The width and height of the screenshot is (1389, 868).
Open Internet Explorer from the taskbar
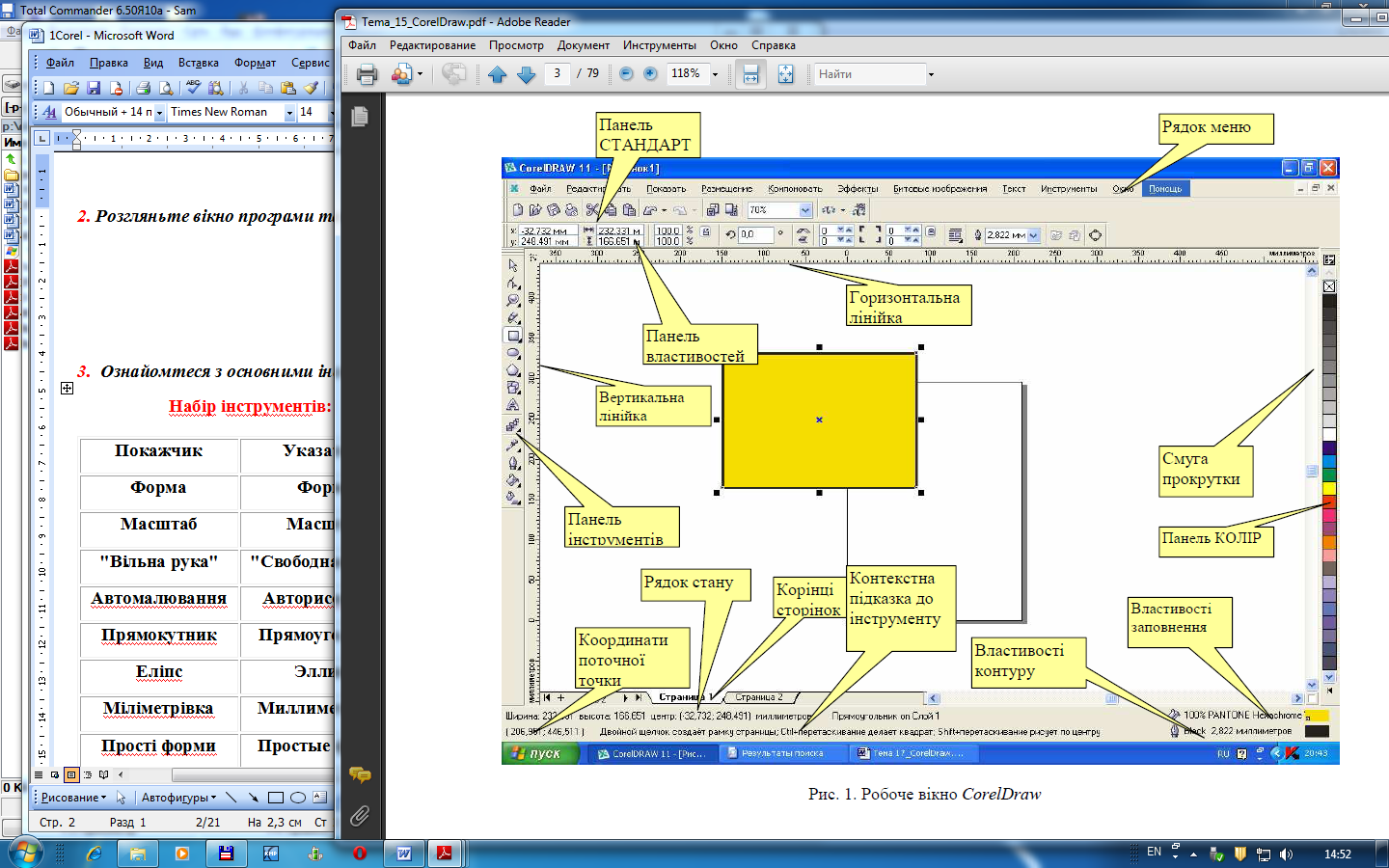coord(95,854)
